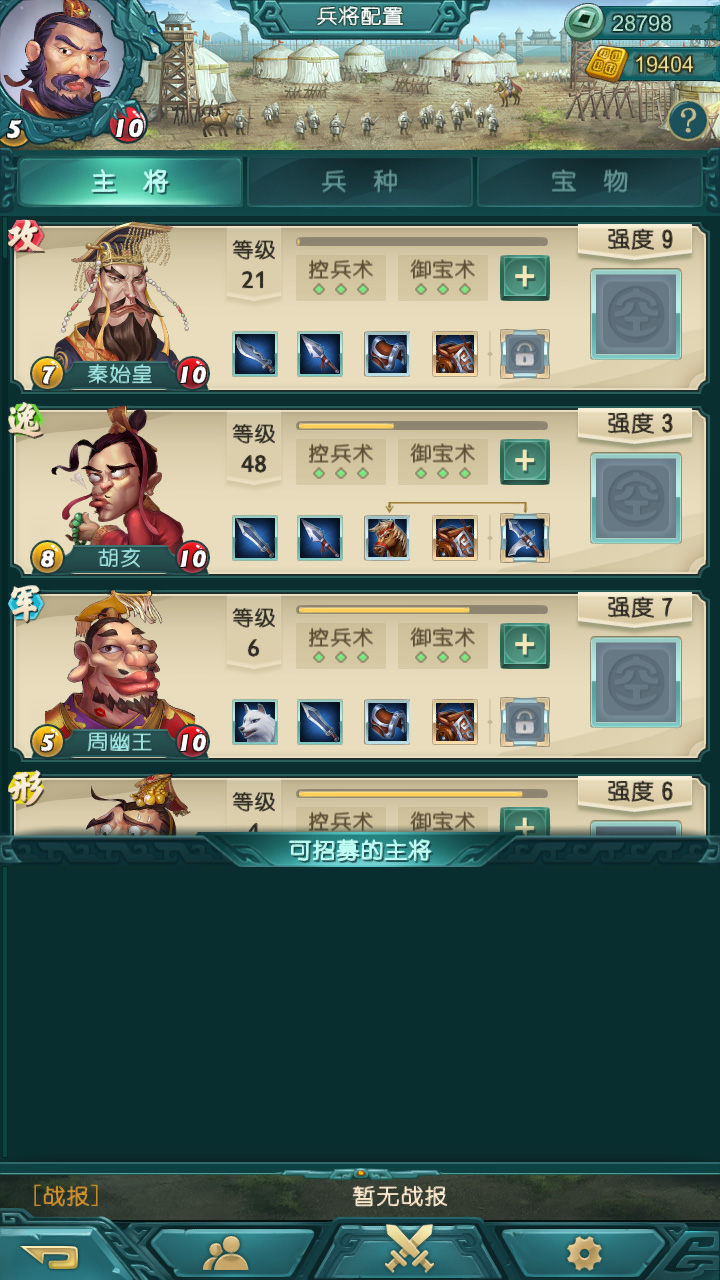Image resolution: width=720 pixels, height=1280 pixels.
Task: Open the 战报 battle report label
Action: click(66, 1196)
